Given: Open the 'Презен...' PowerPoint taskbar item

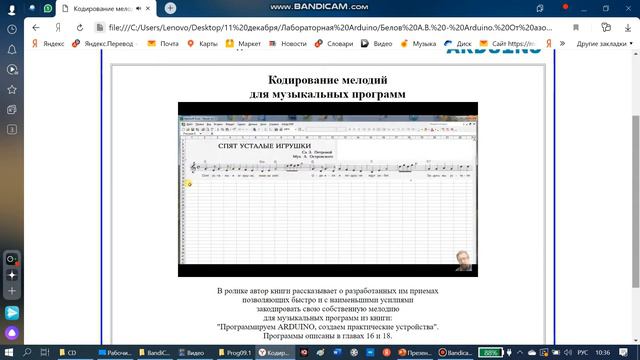Looking at the screenshot, I should coord(414,352).
